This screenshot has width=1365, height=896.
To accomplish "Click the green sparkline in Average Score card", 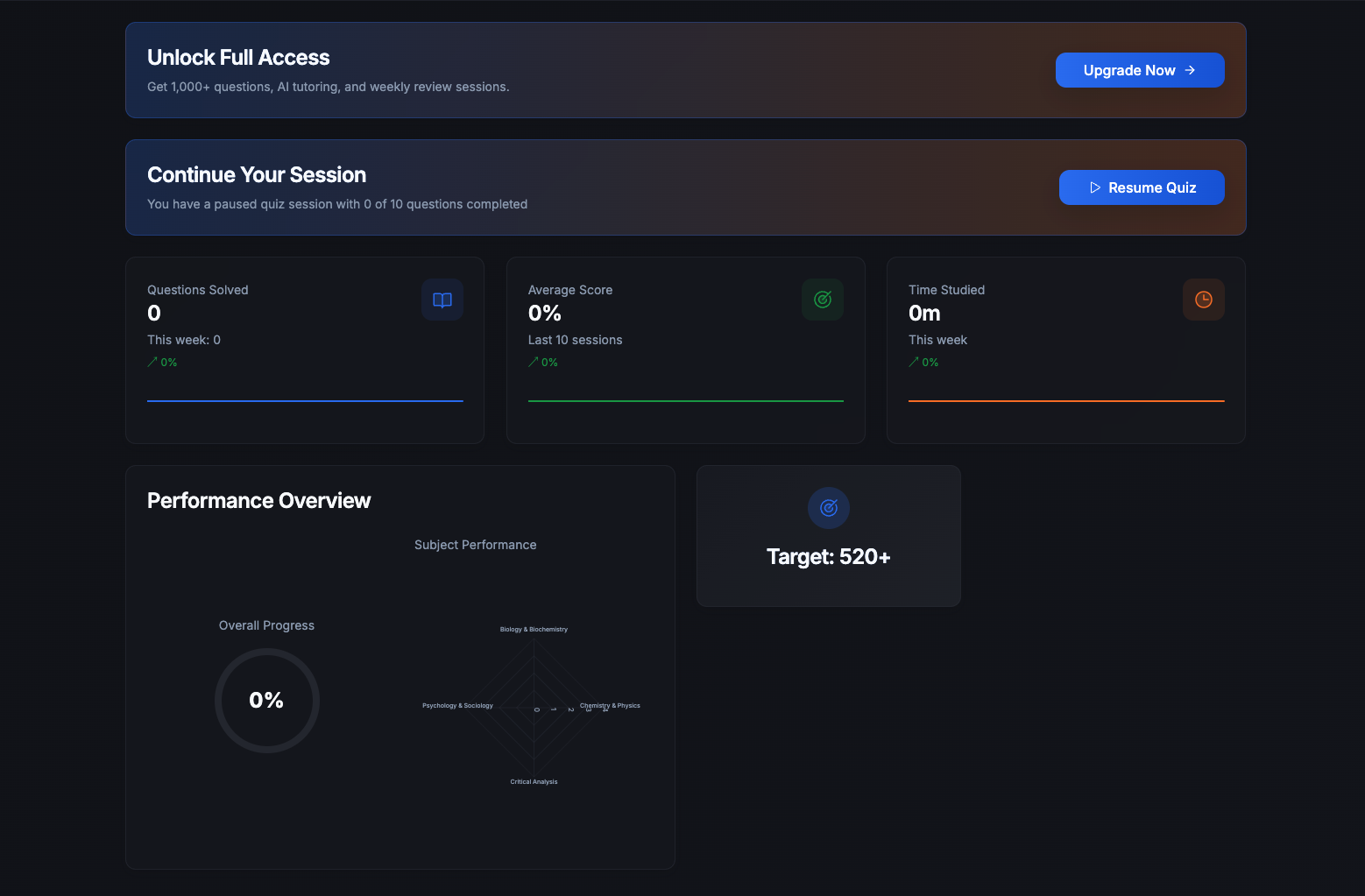I will point(685,401).
